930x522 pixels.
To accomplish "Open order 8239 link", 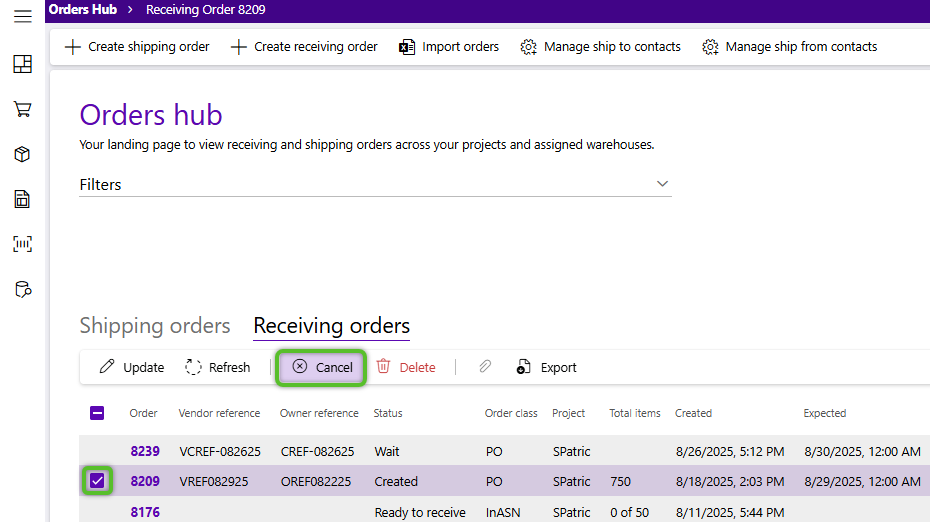I will pyautogui.click(x=145, y=451).
